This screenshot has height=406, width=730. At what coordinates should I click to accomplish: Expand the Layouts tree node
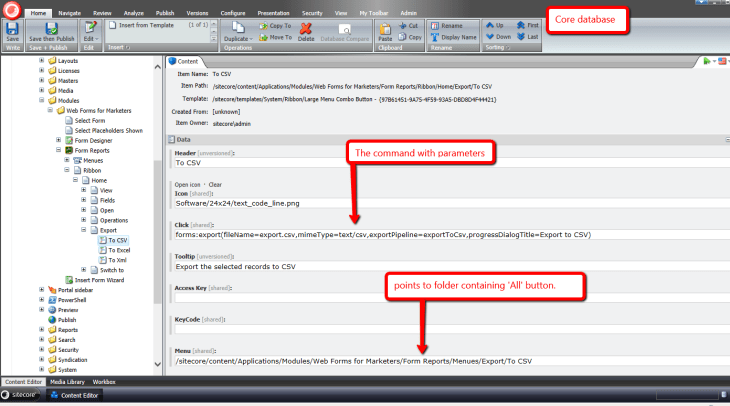(x=41, y=61)
